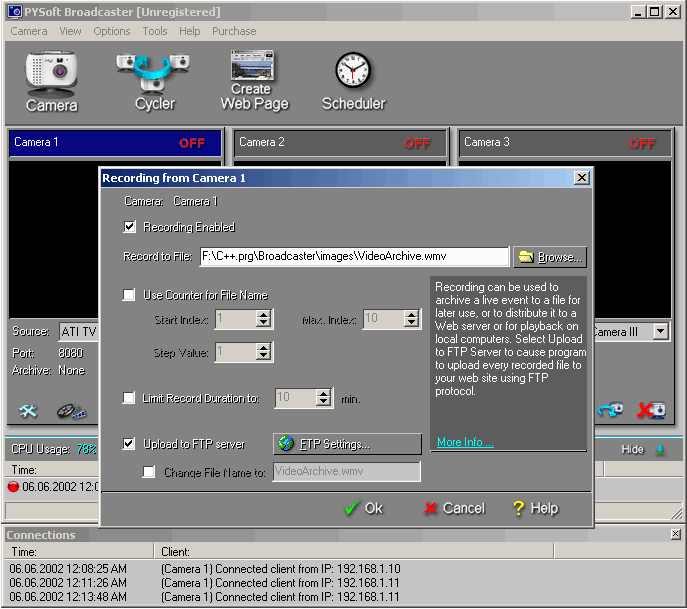Open the Options menu

click(112, 31)
